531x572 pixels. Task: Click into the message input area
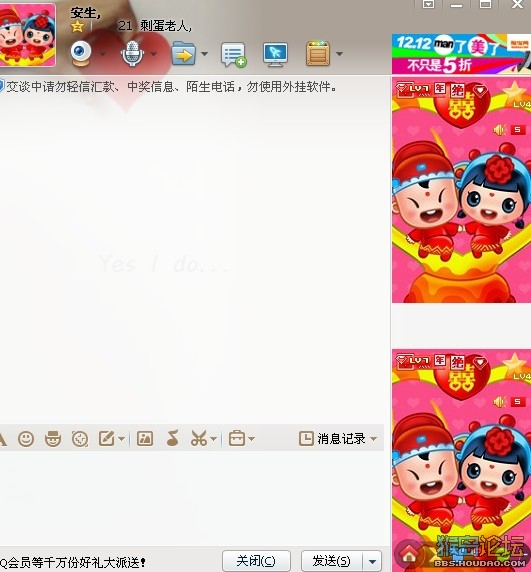tap(192, 498)
